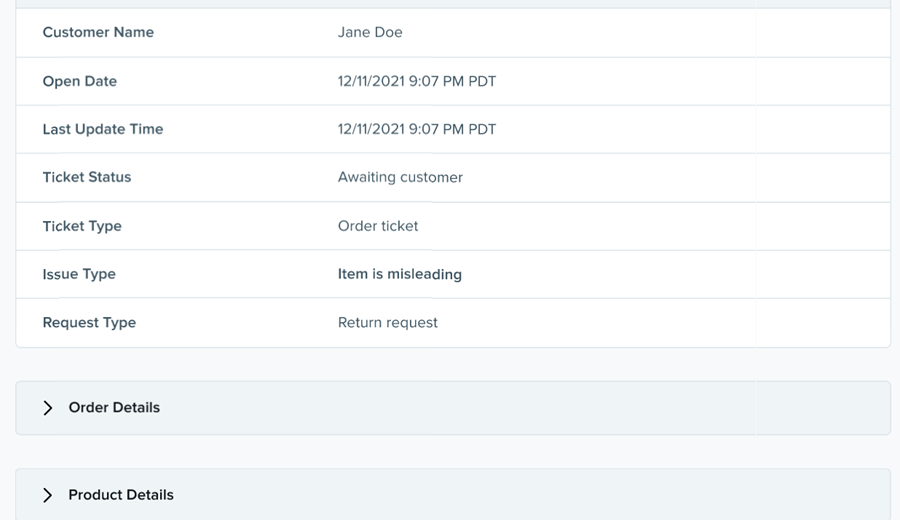Click the Ticket Type label
900x520 pixels.
click(x=82, y=226)
